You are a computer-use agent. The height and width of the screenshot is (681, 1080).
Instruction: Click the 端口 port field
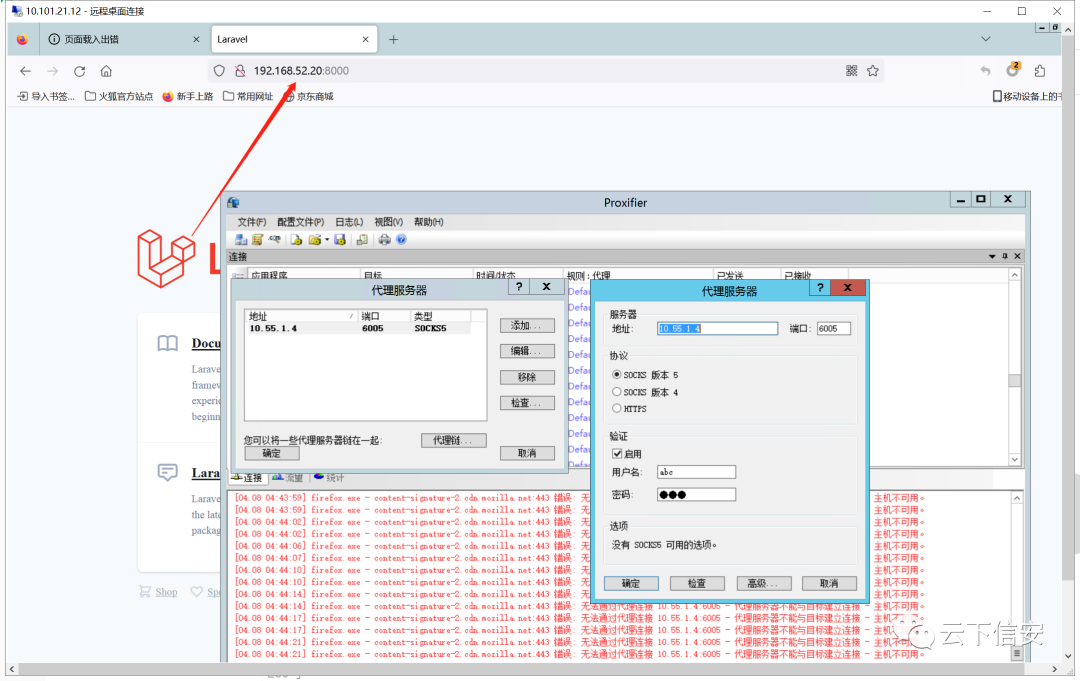point(833,328)
